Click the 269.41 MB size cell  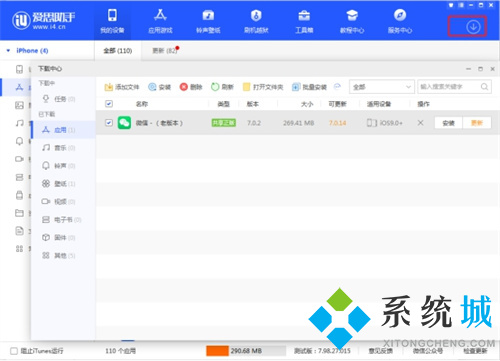pyautogui.click(x=299, y=123)
